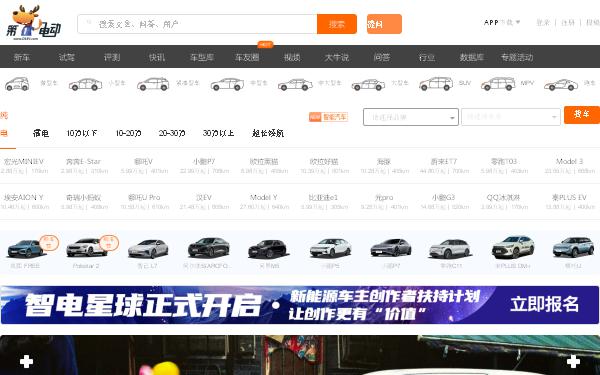Open the 欧拉黑猫 model link
This screenshot has height=375, width=600.
[264, 161]
